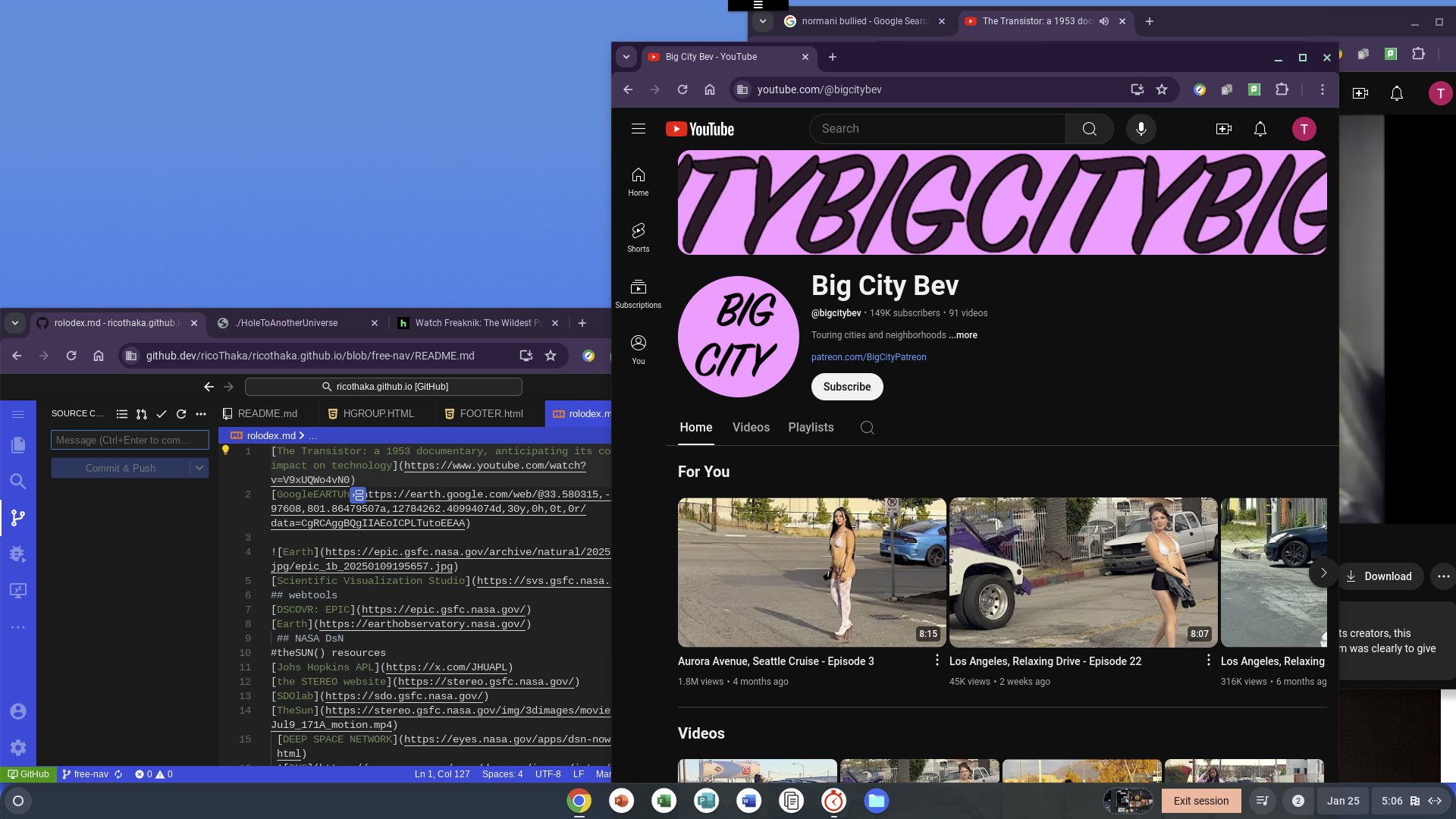Image resolution: width=1456 pixels, height=819 pixels.
Task: Refresh the Source Control panel
Action: pyautogui.click(x=181, y=414)
